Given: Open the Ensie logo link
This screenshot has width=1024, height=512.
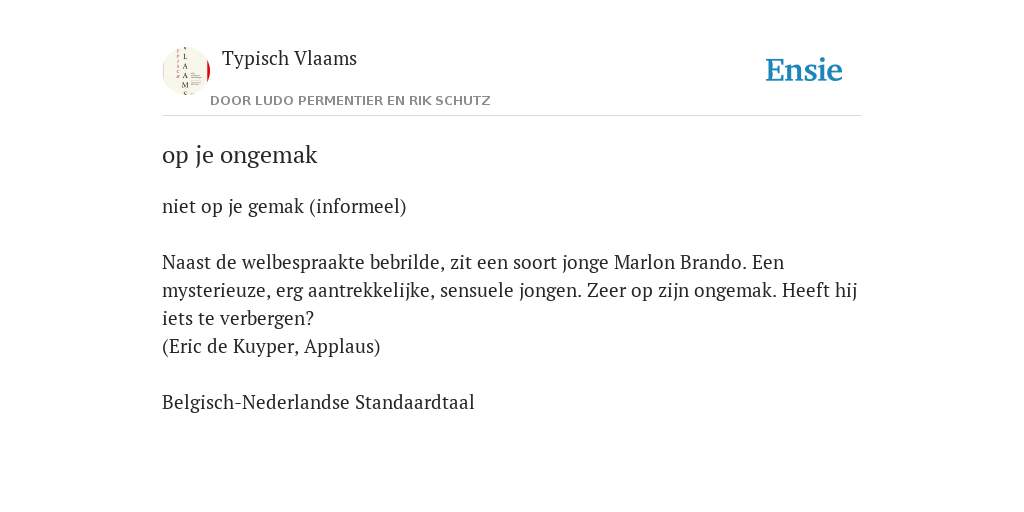Looking at the screenshot, I should pyautogui.click(x=804, y=70).
